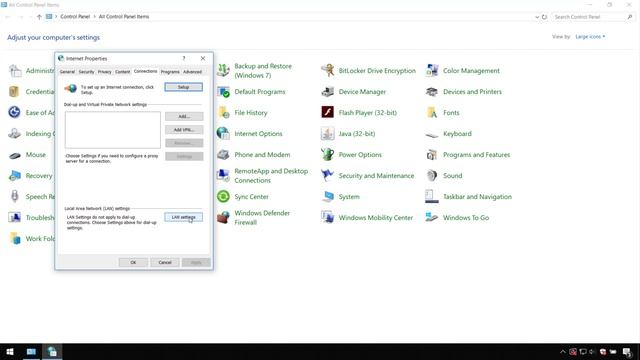Open the Windows Defender Firewall icon
Viewport: 640px width, 360px height.
coord(223,218)
